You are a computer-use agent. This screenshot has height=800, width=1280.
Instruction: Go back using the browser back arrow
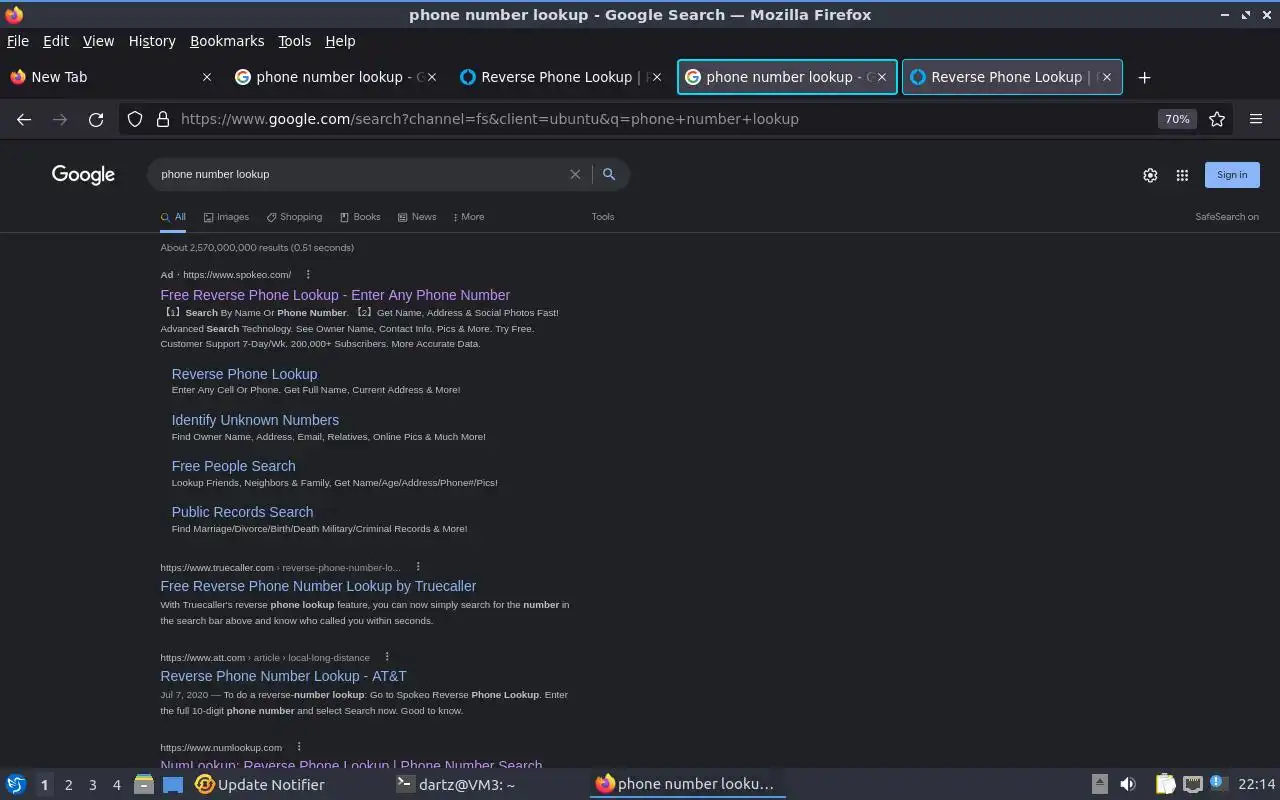tap(24, 119)
